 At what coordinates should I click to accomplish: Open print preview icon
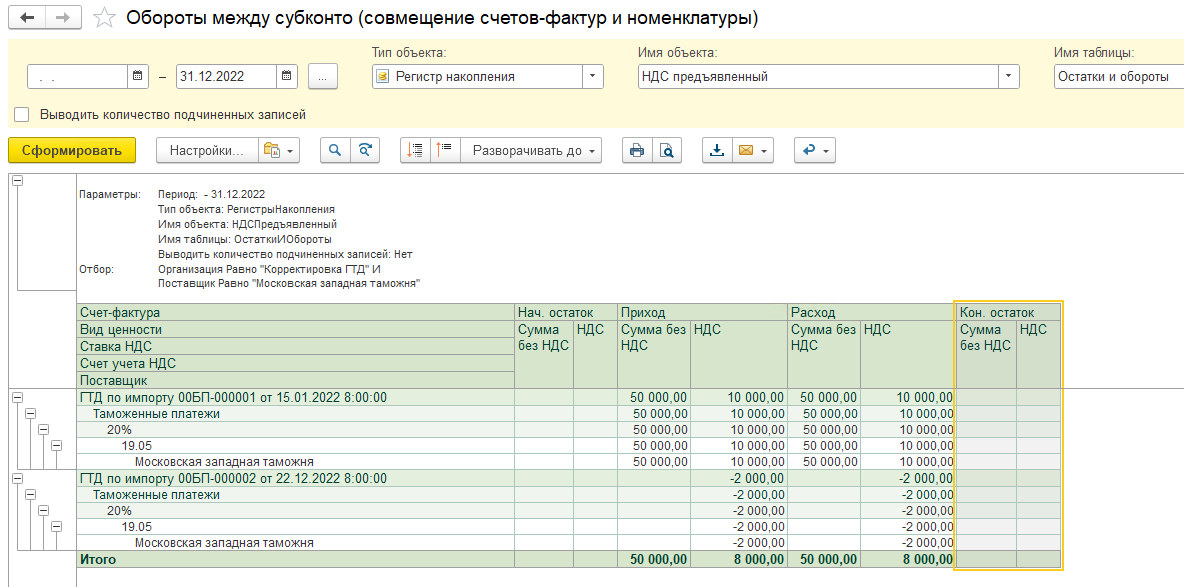(666, 150)
